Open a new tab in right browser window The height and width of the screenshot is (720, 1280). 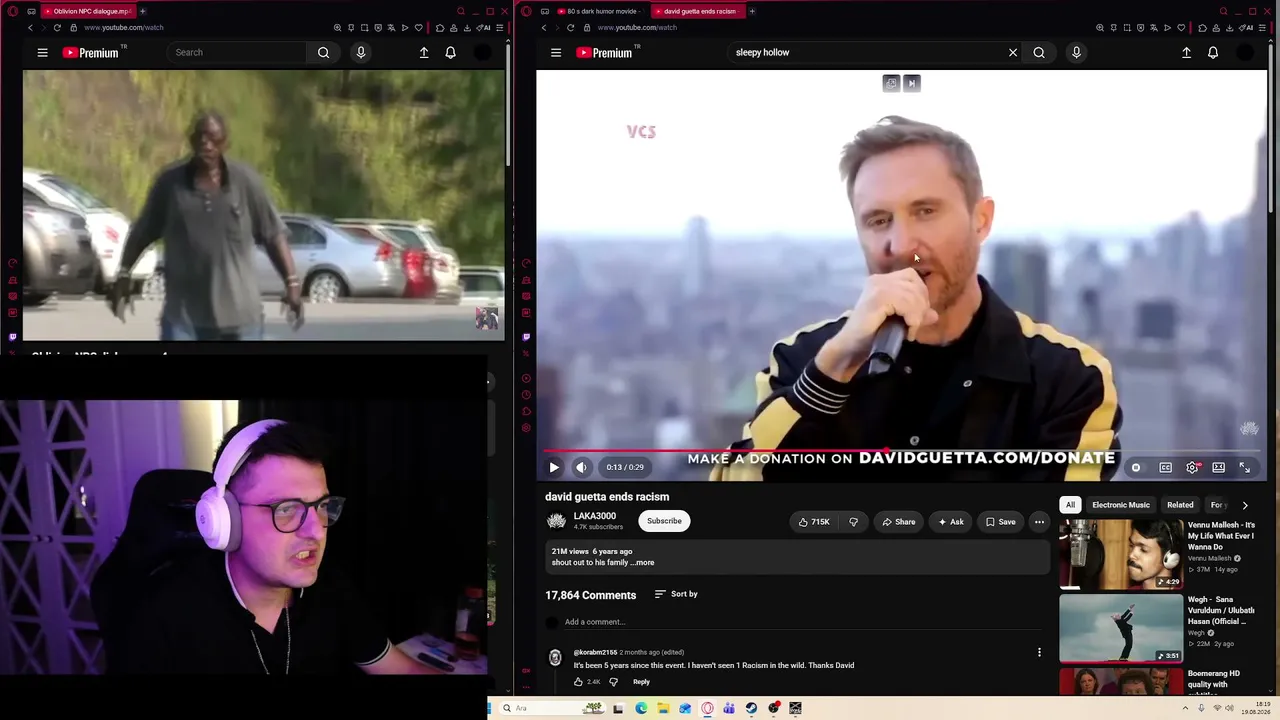(752, 11)
